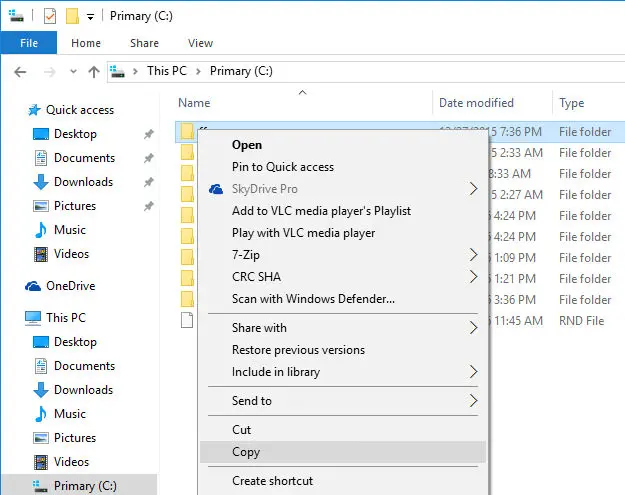This screenshot has height=495, width=625.
Task: Sort by the Date modified column header
Action: point(476,103)
